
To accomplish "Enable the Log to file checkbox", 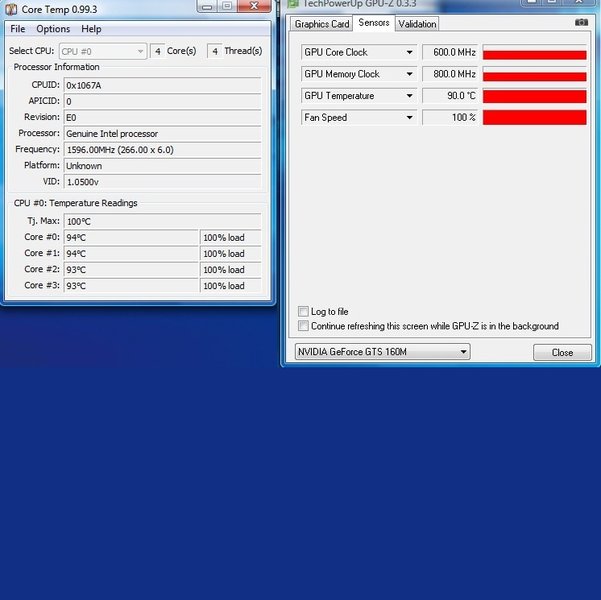I will (x=303, y=311).
